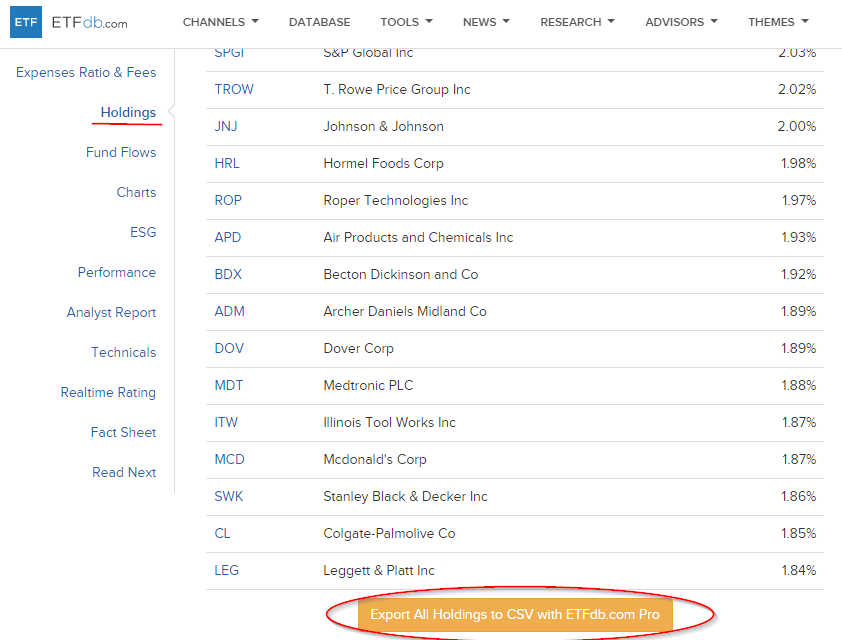This screenshot has width=842, height=640.
Task: Jump to Performance section
Action: click(x=117, y=272)
